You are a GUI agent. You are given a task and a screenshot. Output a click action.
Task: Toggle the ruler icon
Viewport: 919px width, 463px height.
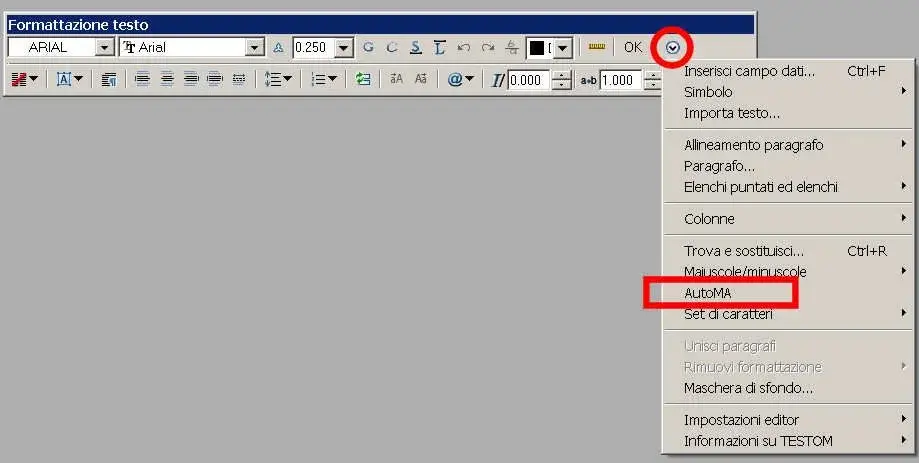point(597,47)
